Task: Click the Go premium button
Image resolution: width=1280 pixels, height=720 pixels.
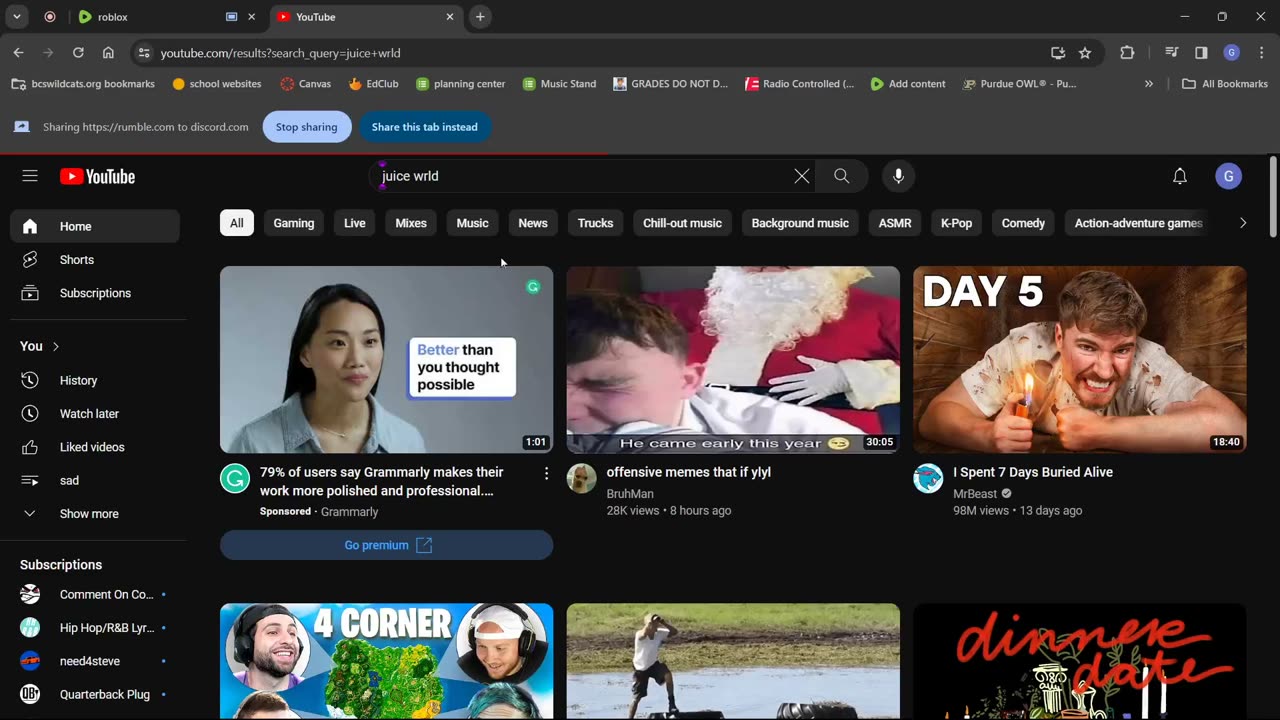Action: click(386, 545)
